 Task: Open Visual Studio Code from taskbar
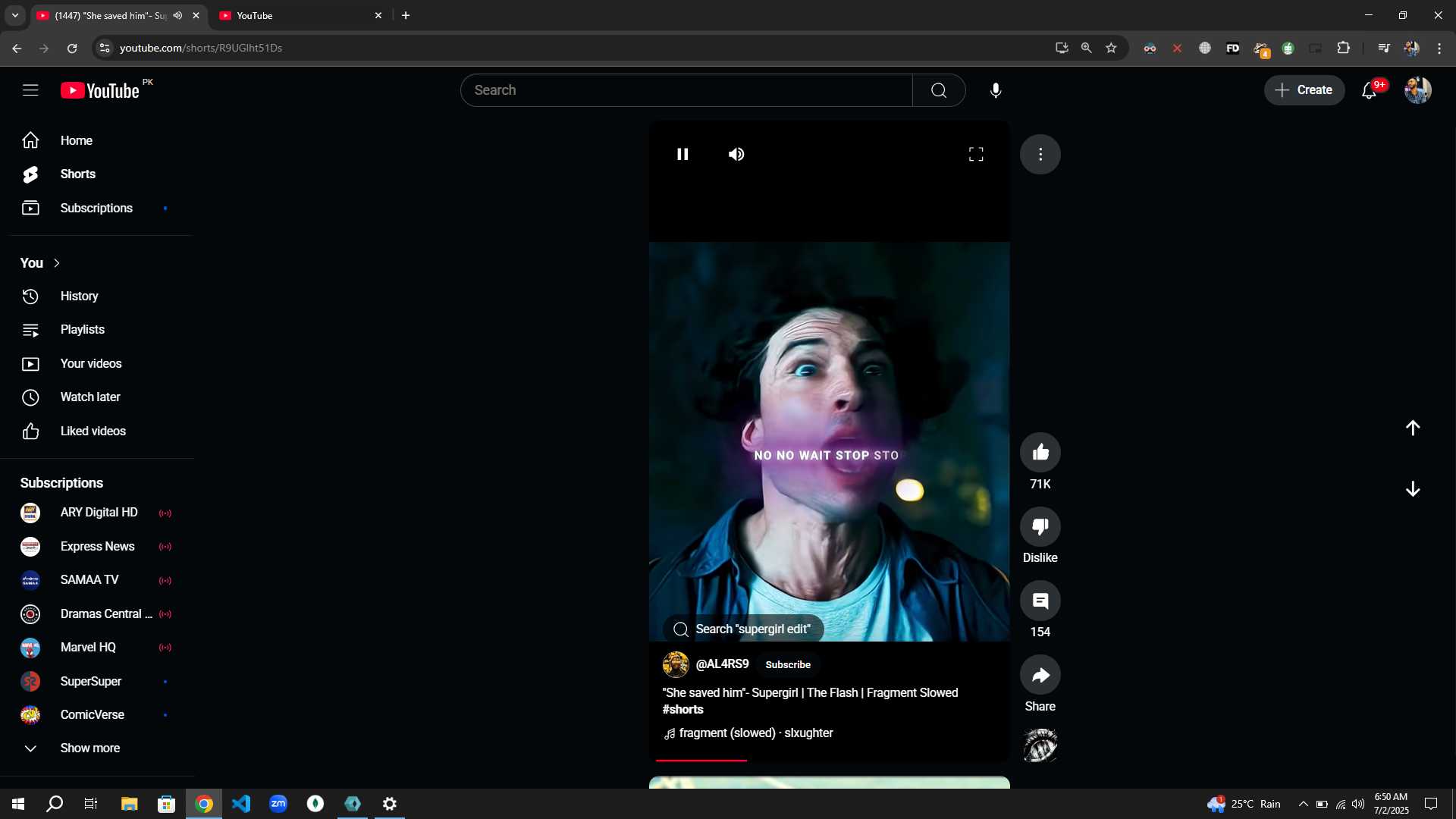point(241,804)
